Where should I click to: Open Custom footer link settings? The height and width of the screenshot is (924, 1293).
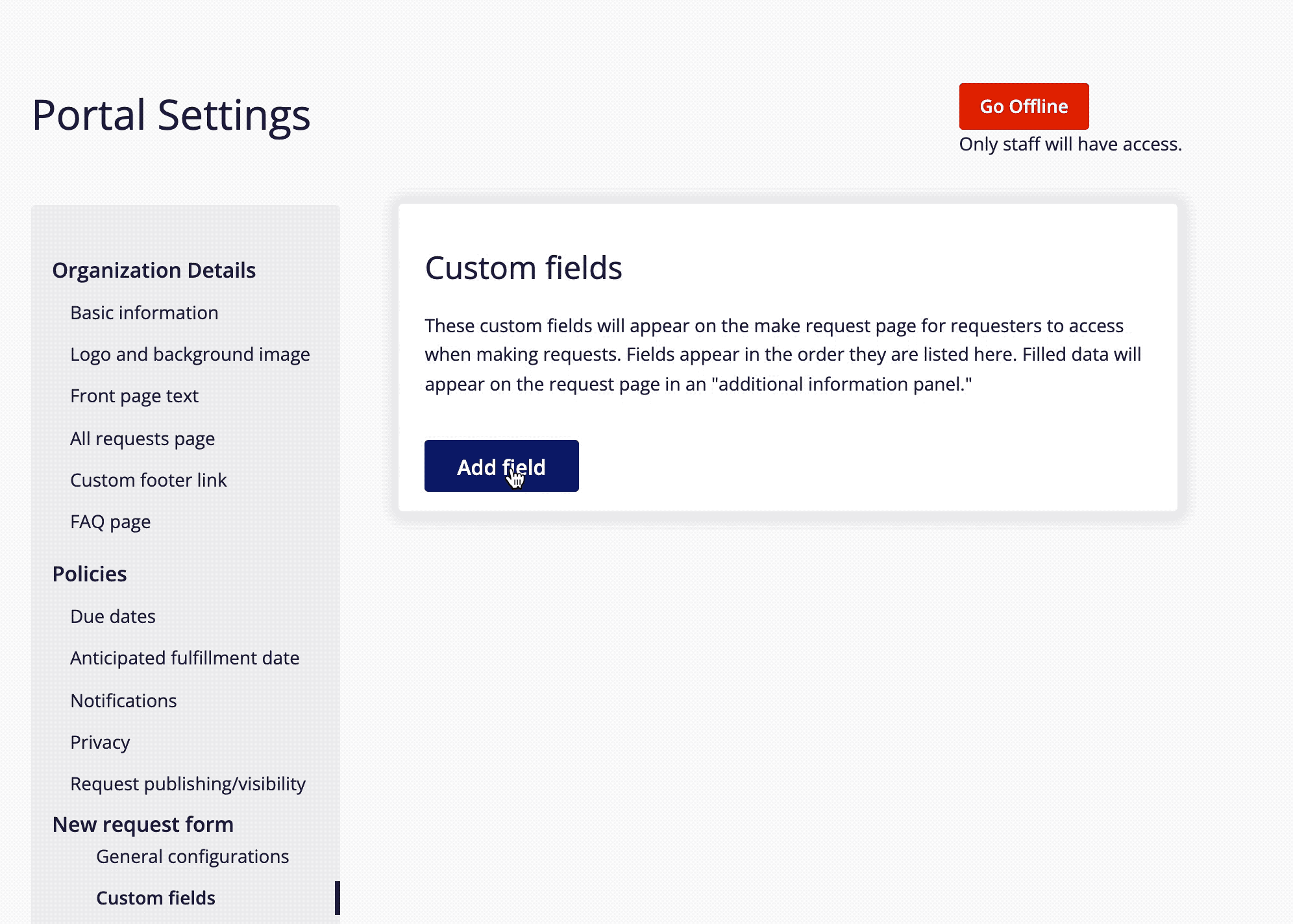148,480
